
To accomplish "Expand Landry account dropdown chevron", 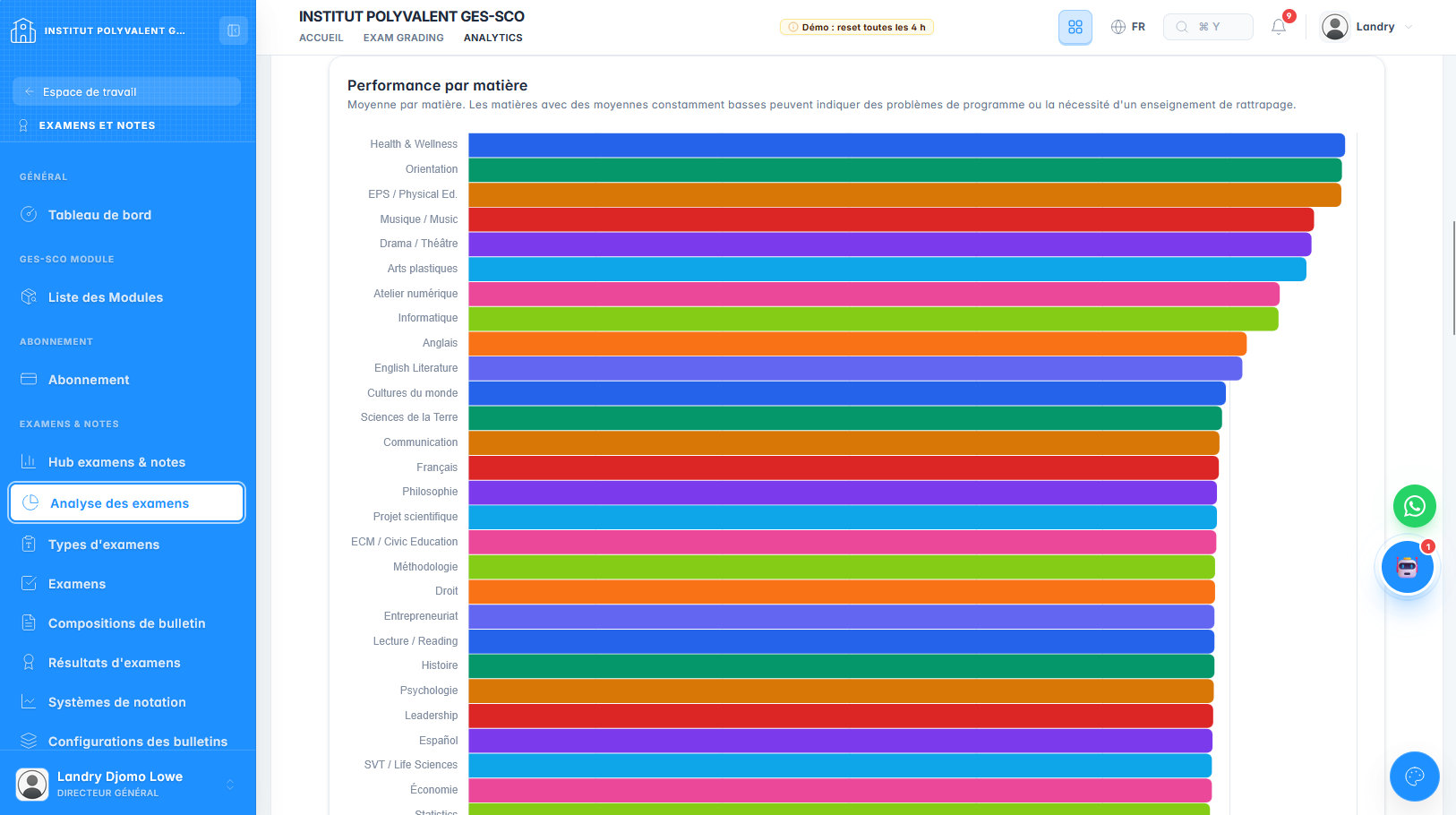I will [1409, 27].
